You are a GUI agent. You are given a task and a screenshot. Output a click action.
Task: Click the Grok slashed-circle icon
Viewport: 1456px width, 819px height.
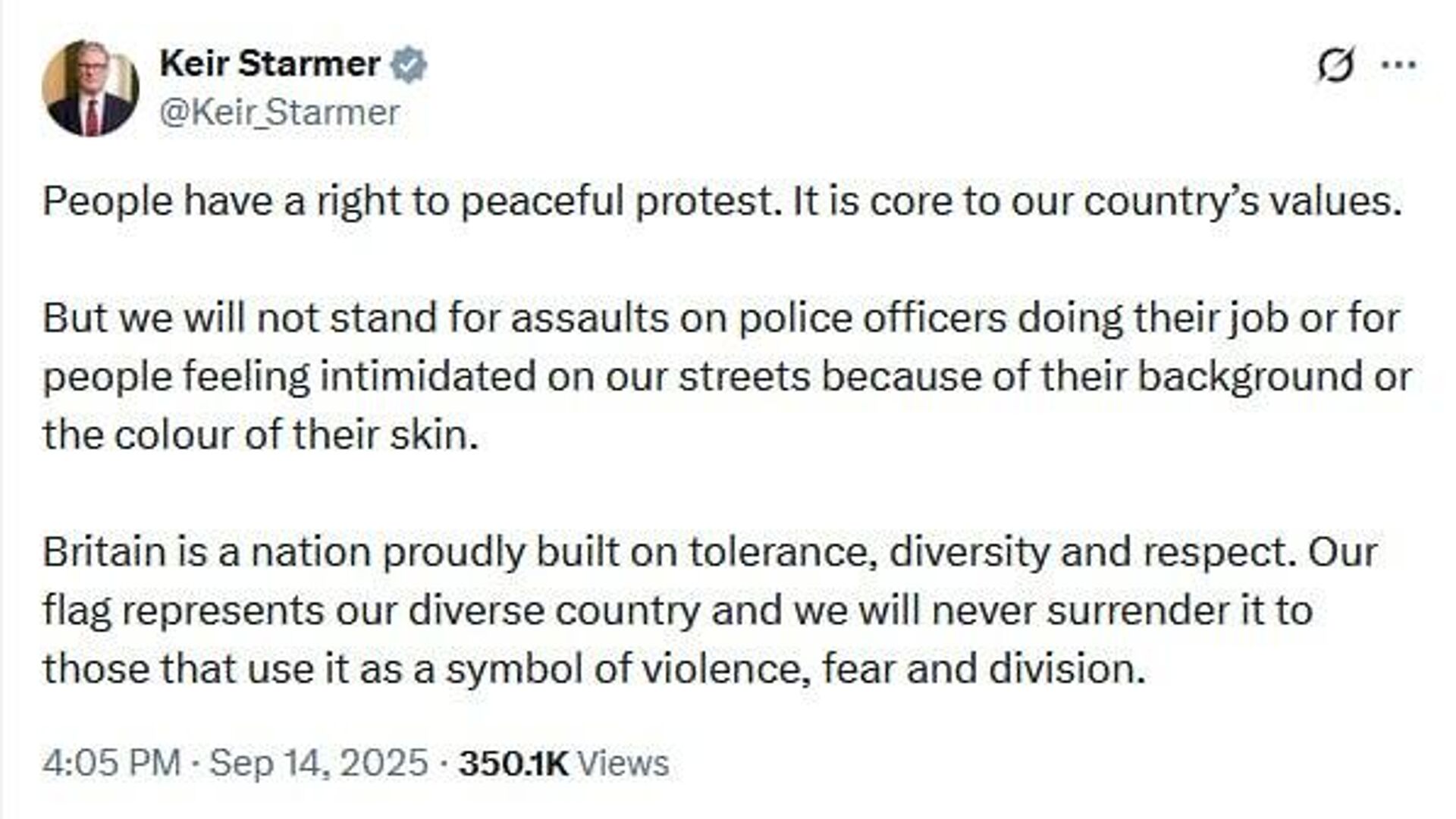pos(1335,65)
